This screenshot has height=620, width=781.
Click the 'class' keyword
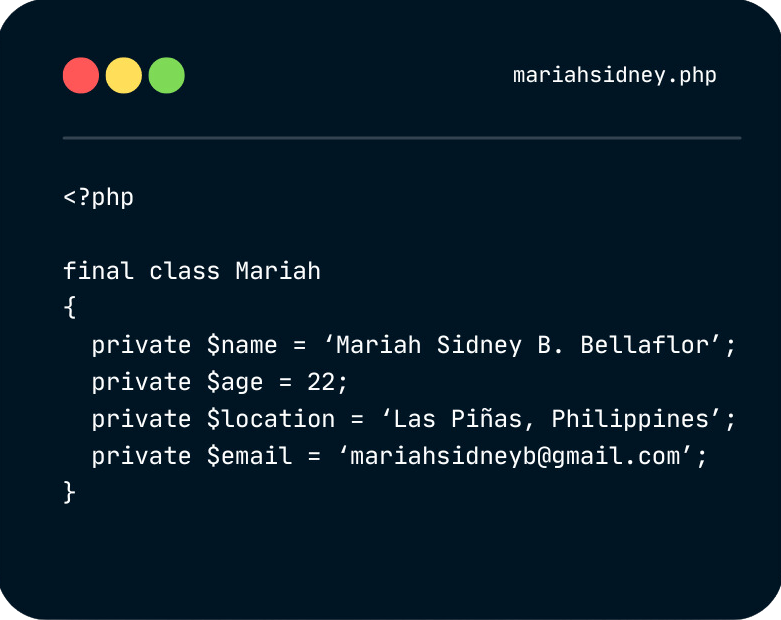184,271
